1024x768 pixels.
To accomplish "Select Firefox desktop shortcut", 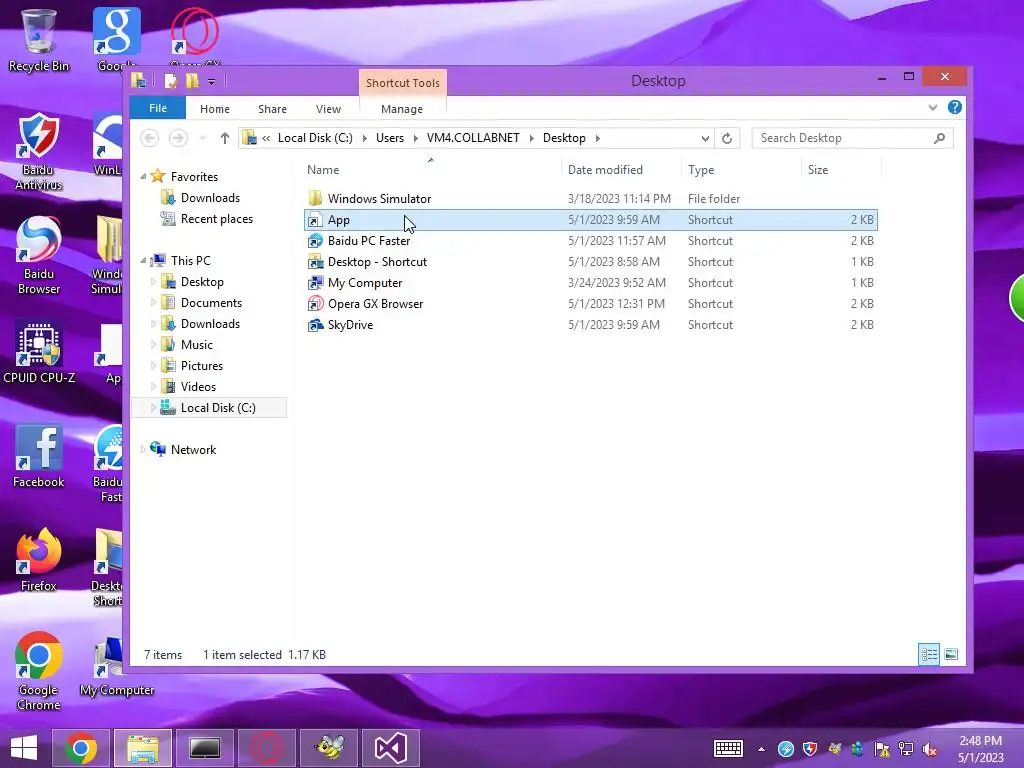I will [38, 560].
